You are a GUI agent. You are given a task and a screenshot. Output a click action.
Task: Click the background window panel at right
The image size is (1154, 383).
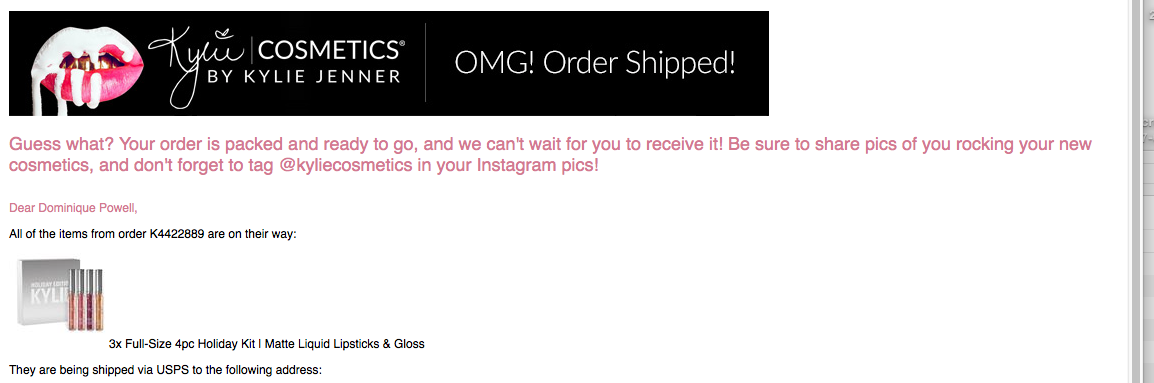click(x=1147, y=192)
